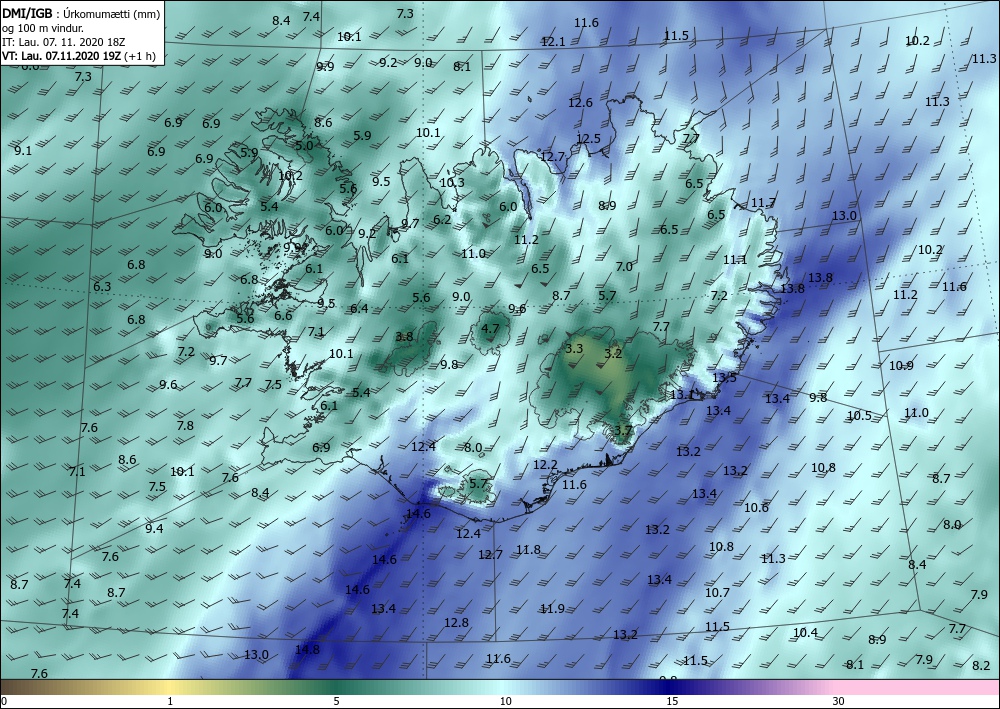
Task: Click the map value 8.2
Action: tap(981, 665)
